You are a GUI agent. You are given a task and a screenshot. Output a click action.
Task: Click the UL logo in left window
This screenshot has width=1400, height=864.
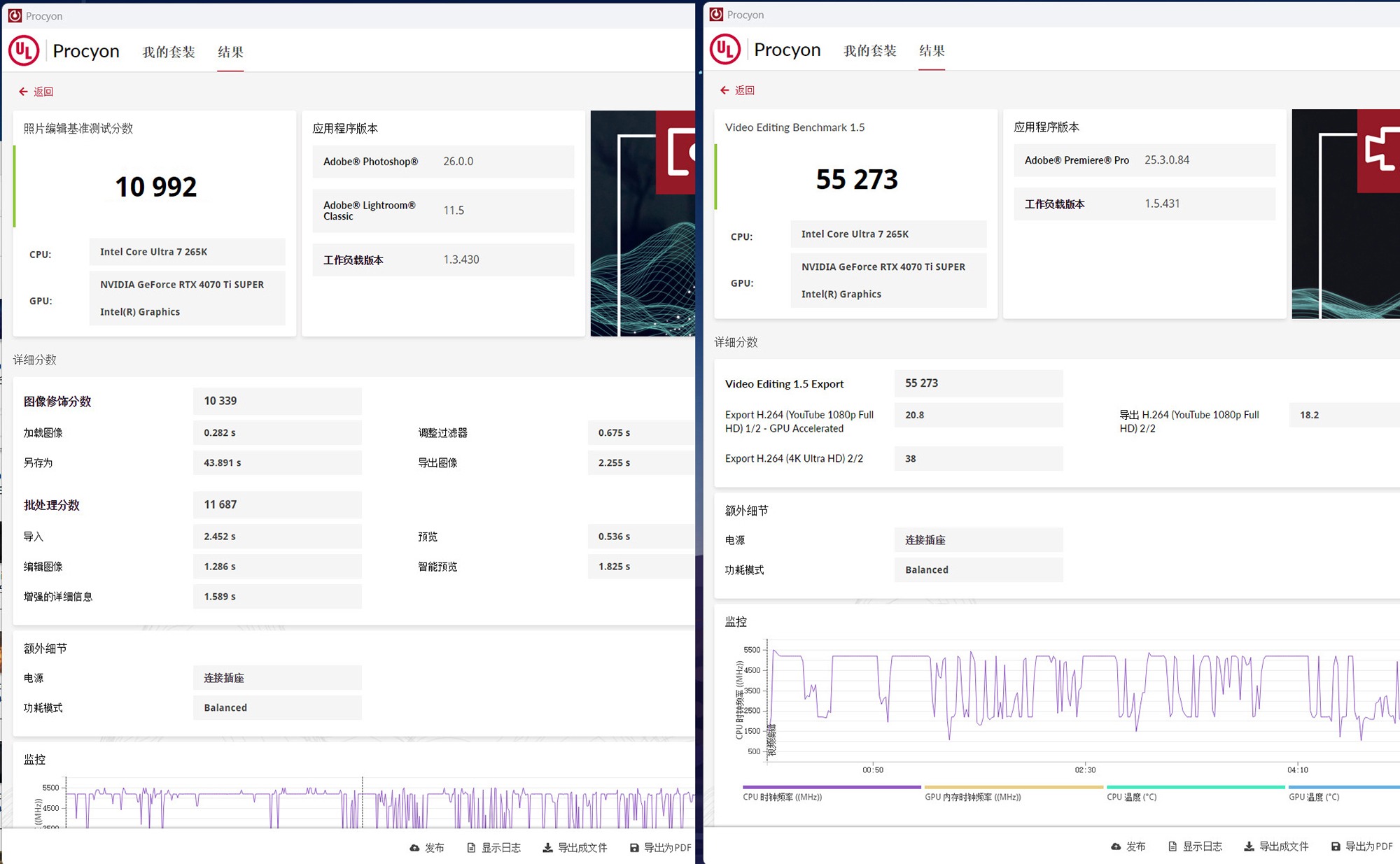(x=24, y=51)
